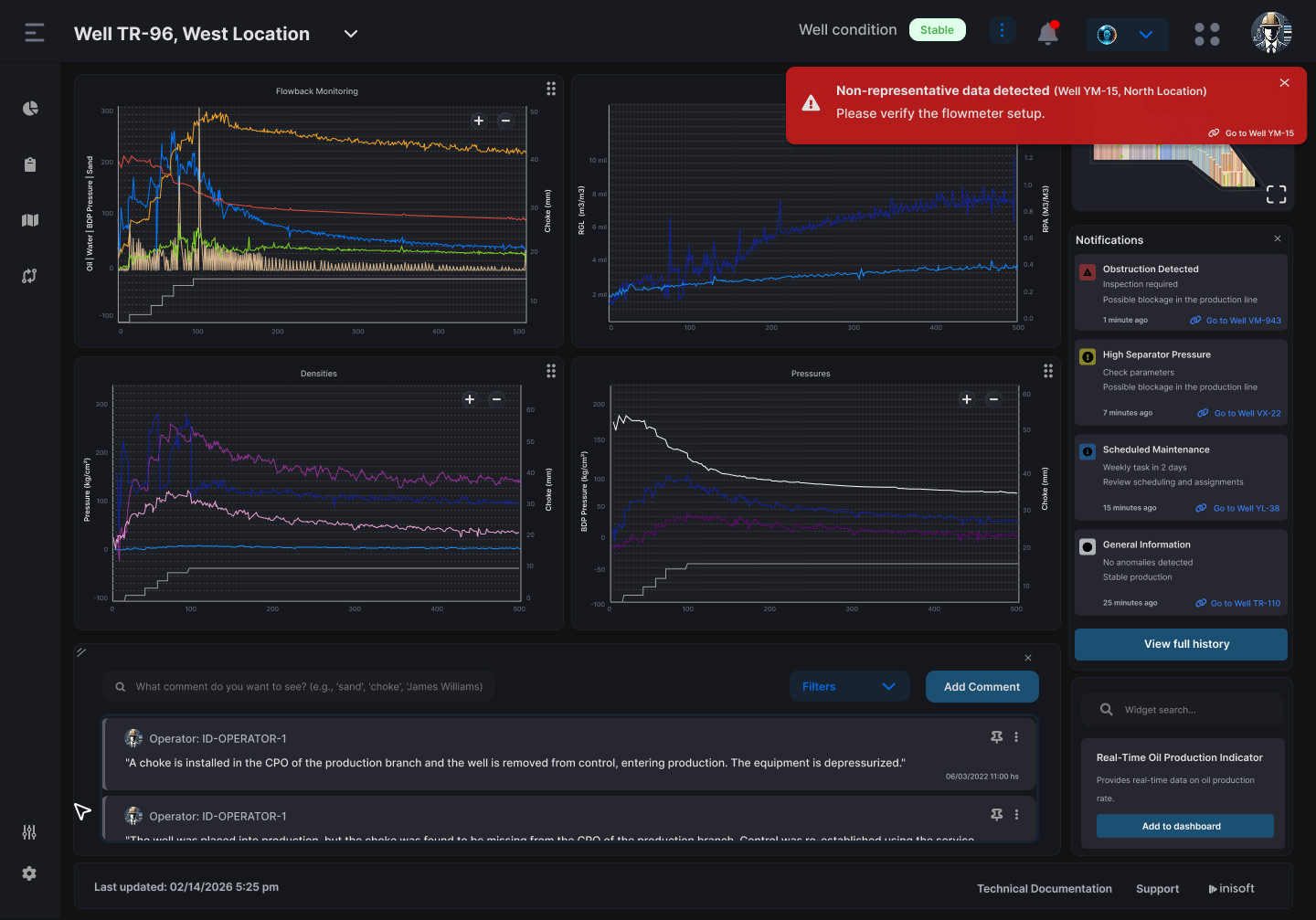
Task: Pin the second ID-OPERATOR-1 comment
Action: (x=997, y=814)
